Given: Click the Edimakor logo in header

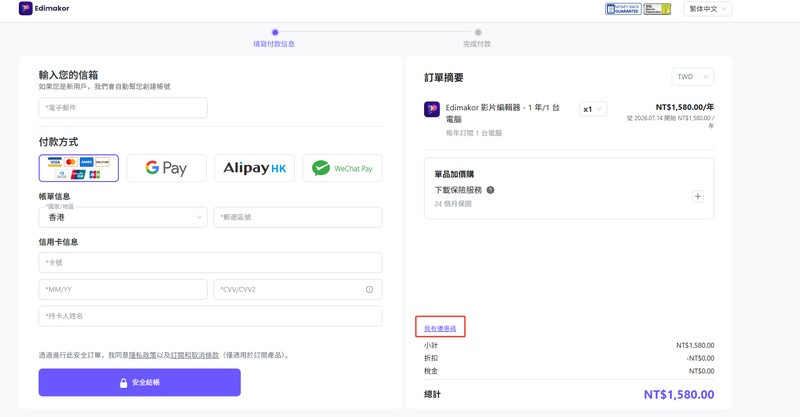Looking at the screenshot, I should point(43,9).
